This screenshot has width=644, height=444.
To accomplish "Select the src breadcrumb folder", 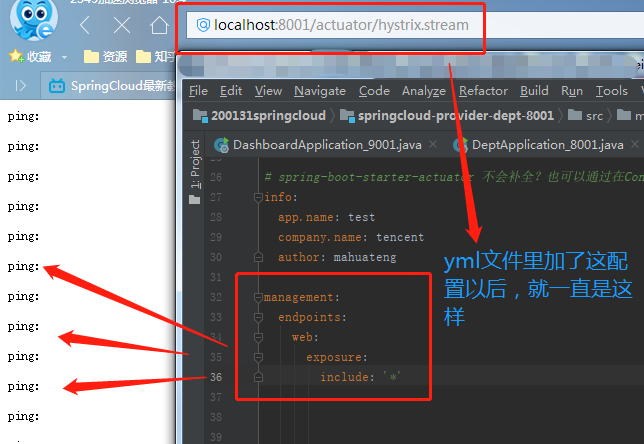I will point(586,116).
